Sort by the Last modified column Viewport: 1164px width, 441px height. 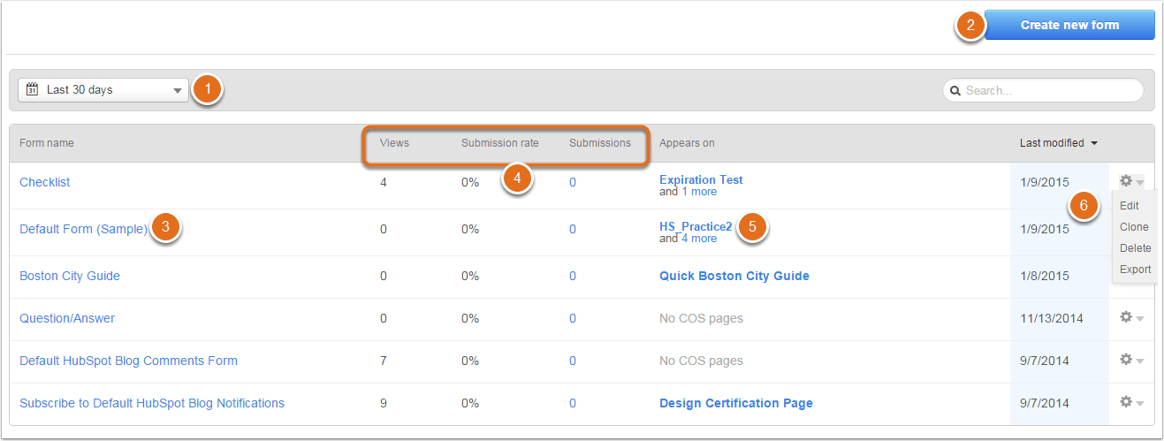pos(1059,143)
